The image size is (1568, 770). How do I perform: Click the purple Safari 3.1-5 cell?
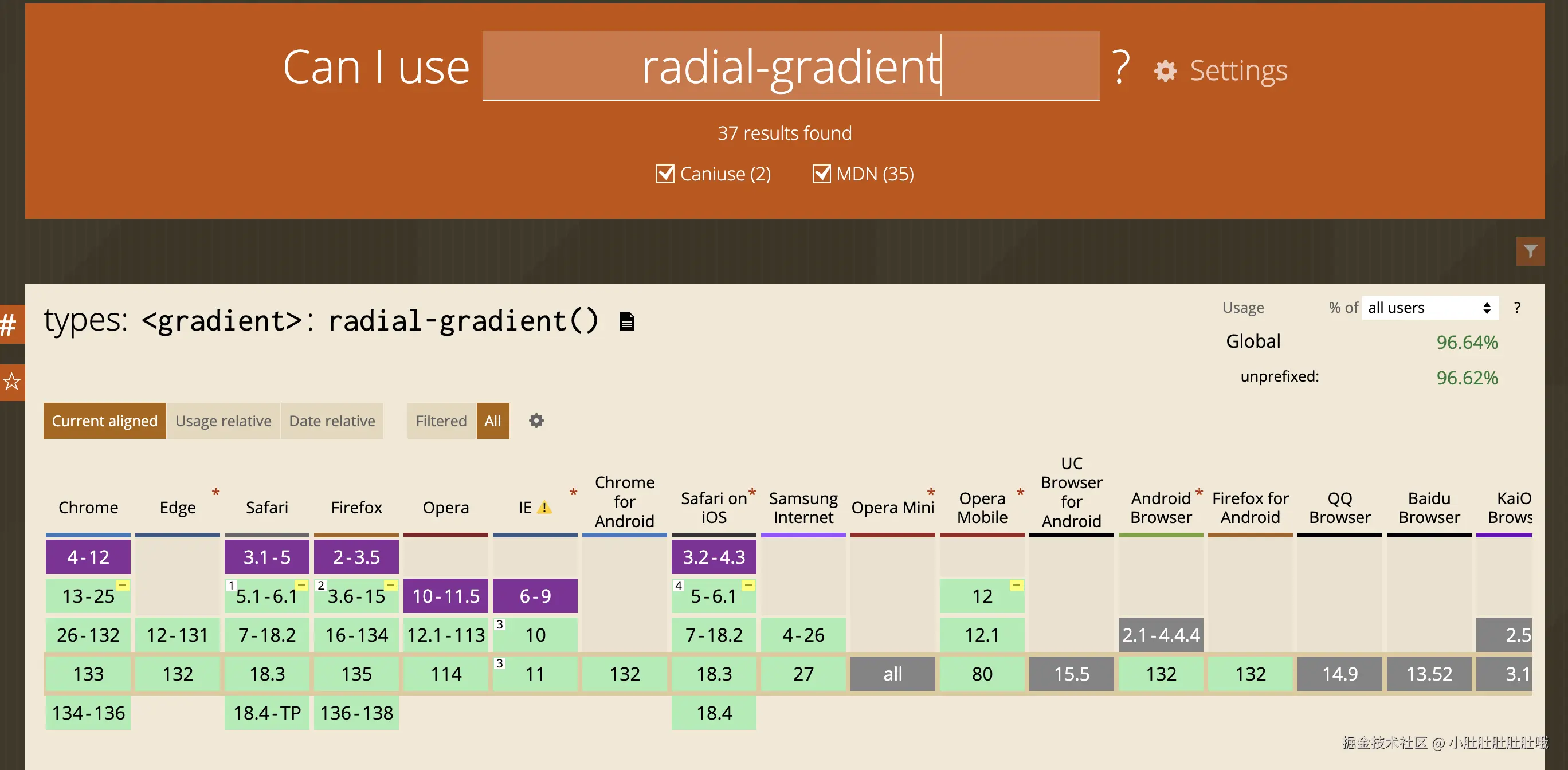pyautogui.click(x=266, y=557)
